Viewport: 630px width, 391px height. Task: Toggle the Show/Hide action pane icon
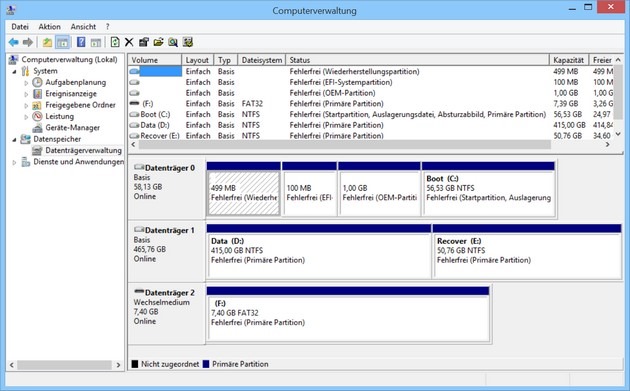click(96, 42)
